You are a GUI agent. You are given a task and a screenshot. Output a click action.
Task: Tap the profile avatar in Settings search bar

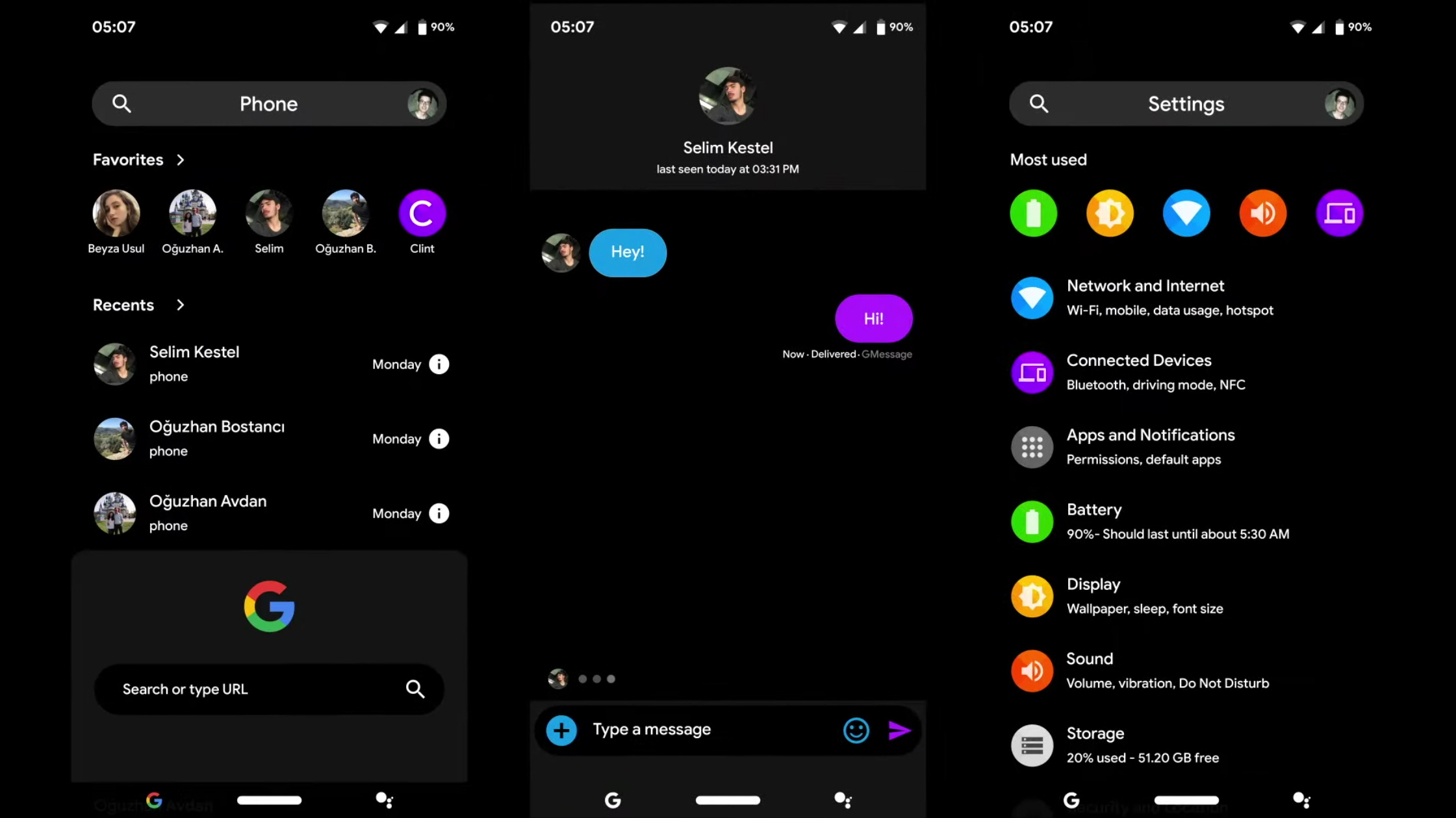pos(1340,103)
